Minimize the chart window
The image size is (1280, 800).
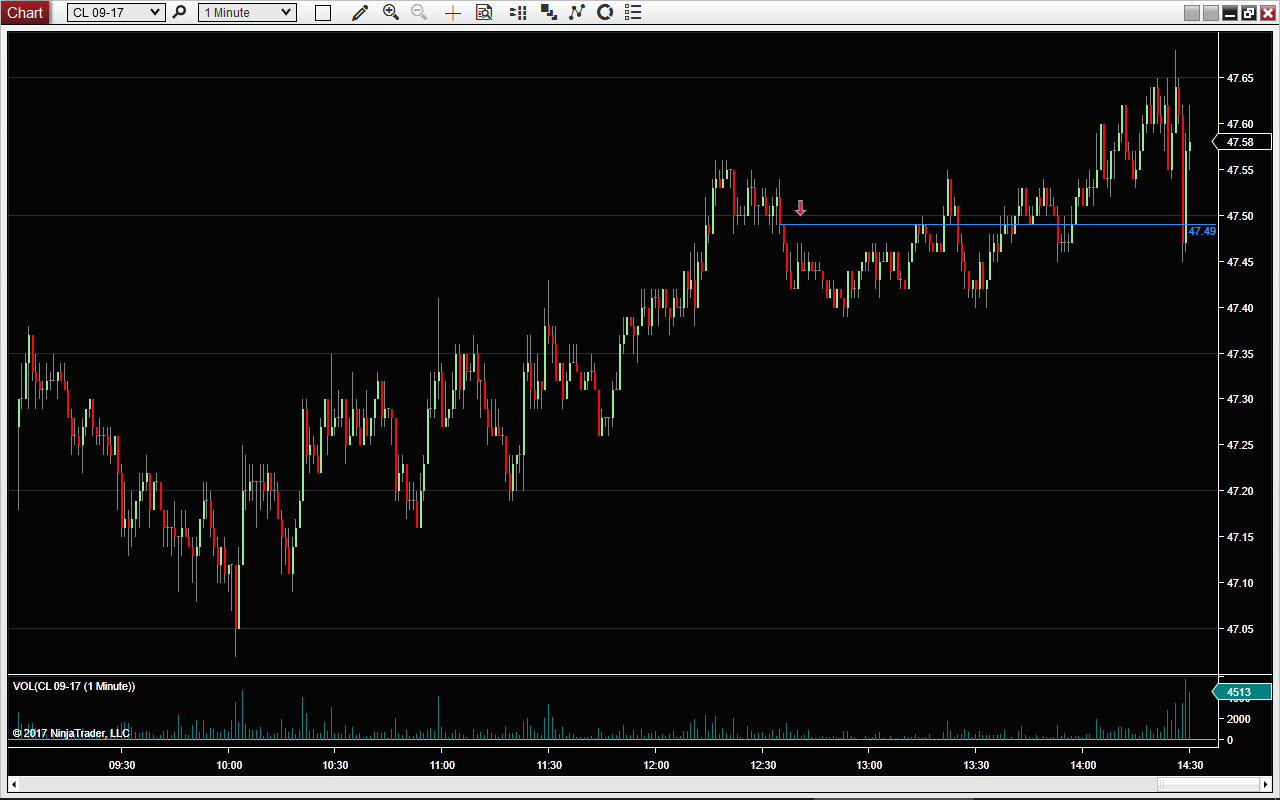tap(1230, 13)
